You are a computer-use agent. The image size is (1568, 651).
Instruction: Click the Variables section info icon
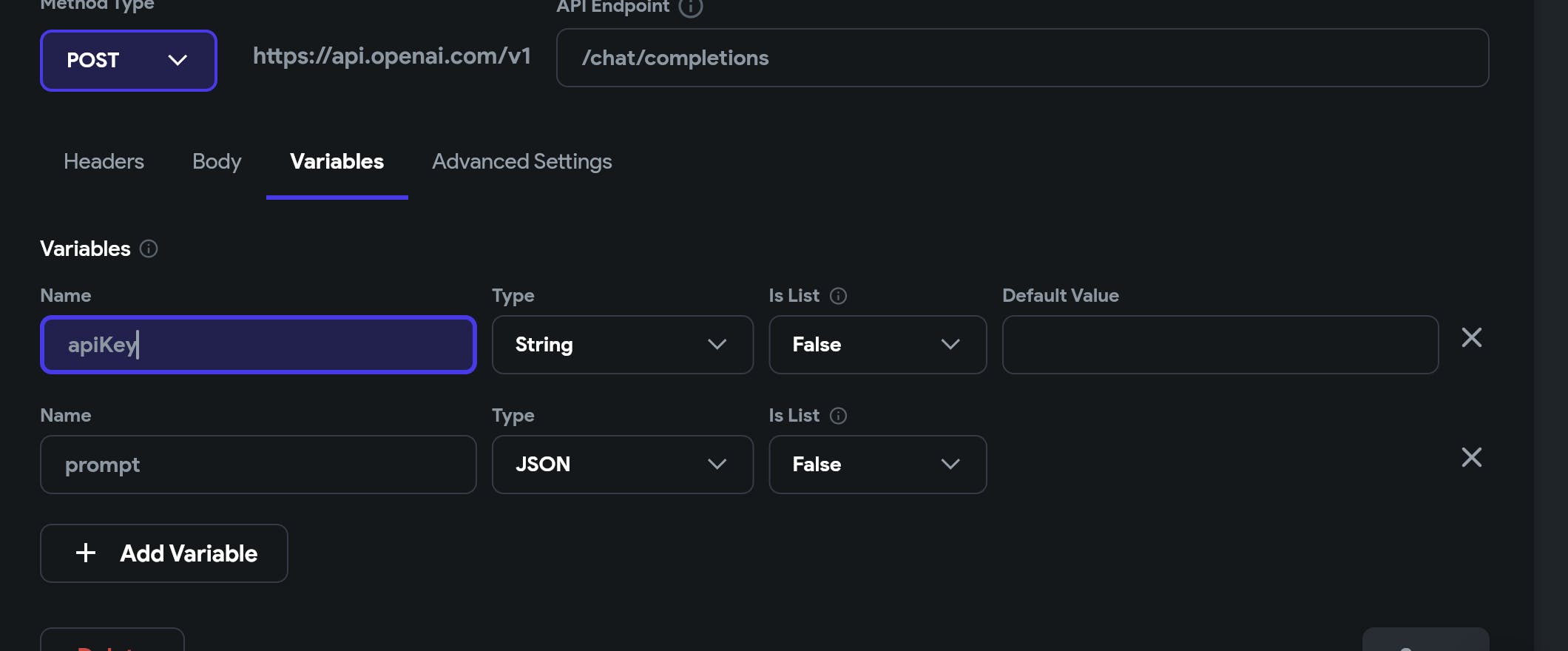pos(149,249)
